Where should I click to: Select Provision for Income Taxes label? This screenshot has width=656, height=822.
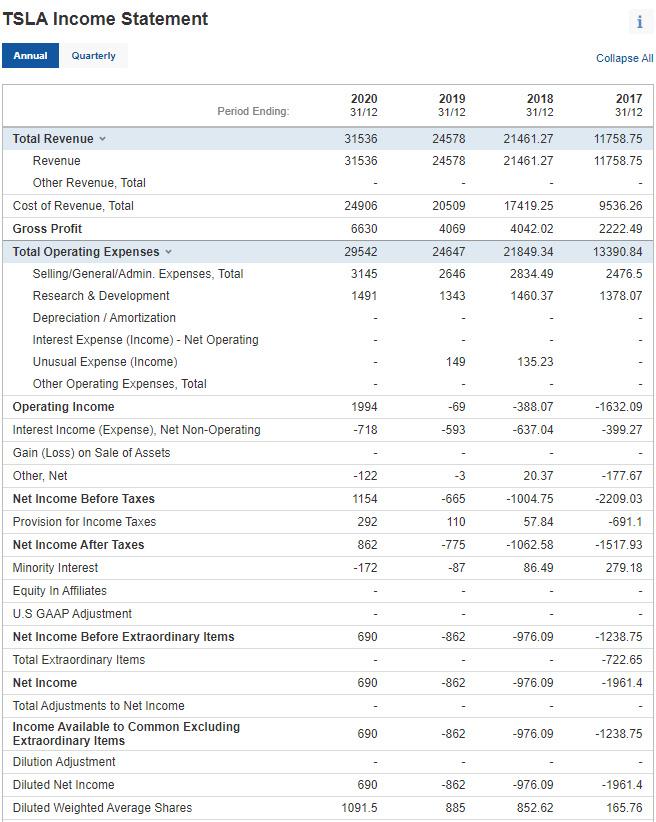(84, 523)
